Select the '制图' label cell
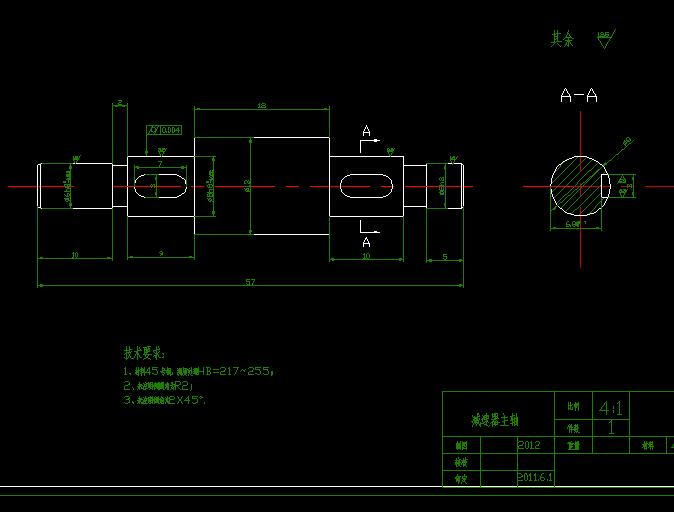Viewport: 674px width, 512px height. pyautogui.click(x=461, y=446)
